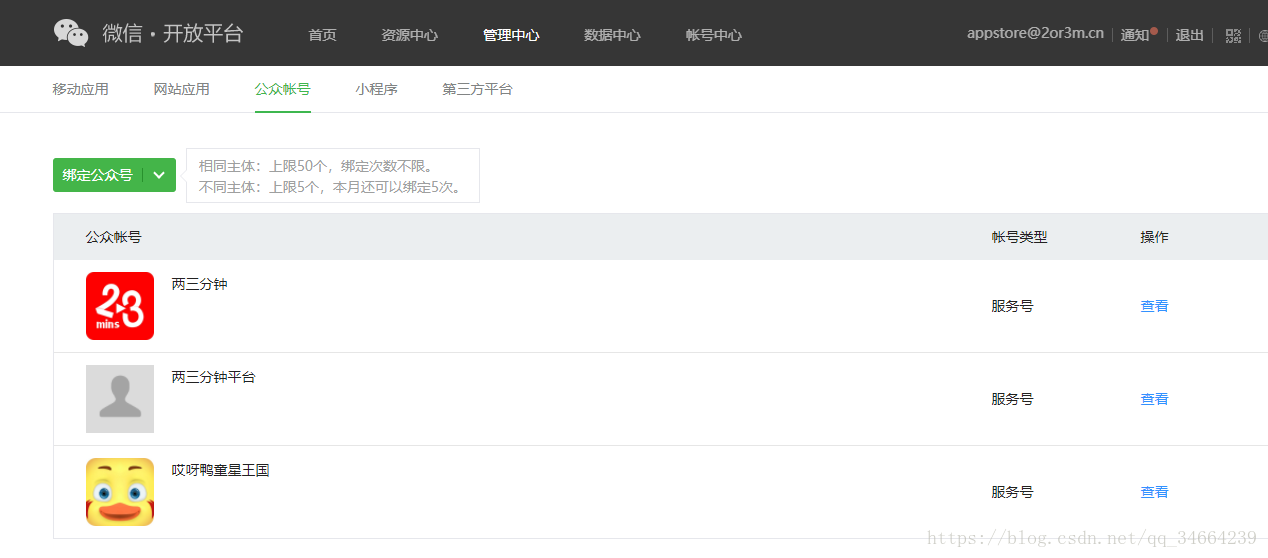Expand the 绑定公众号 dropdown arrow
This screenshot has height=558, width=1268.
tap(159, 175)
